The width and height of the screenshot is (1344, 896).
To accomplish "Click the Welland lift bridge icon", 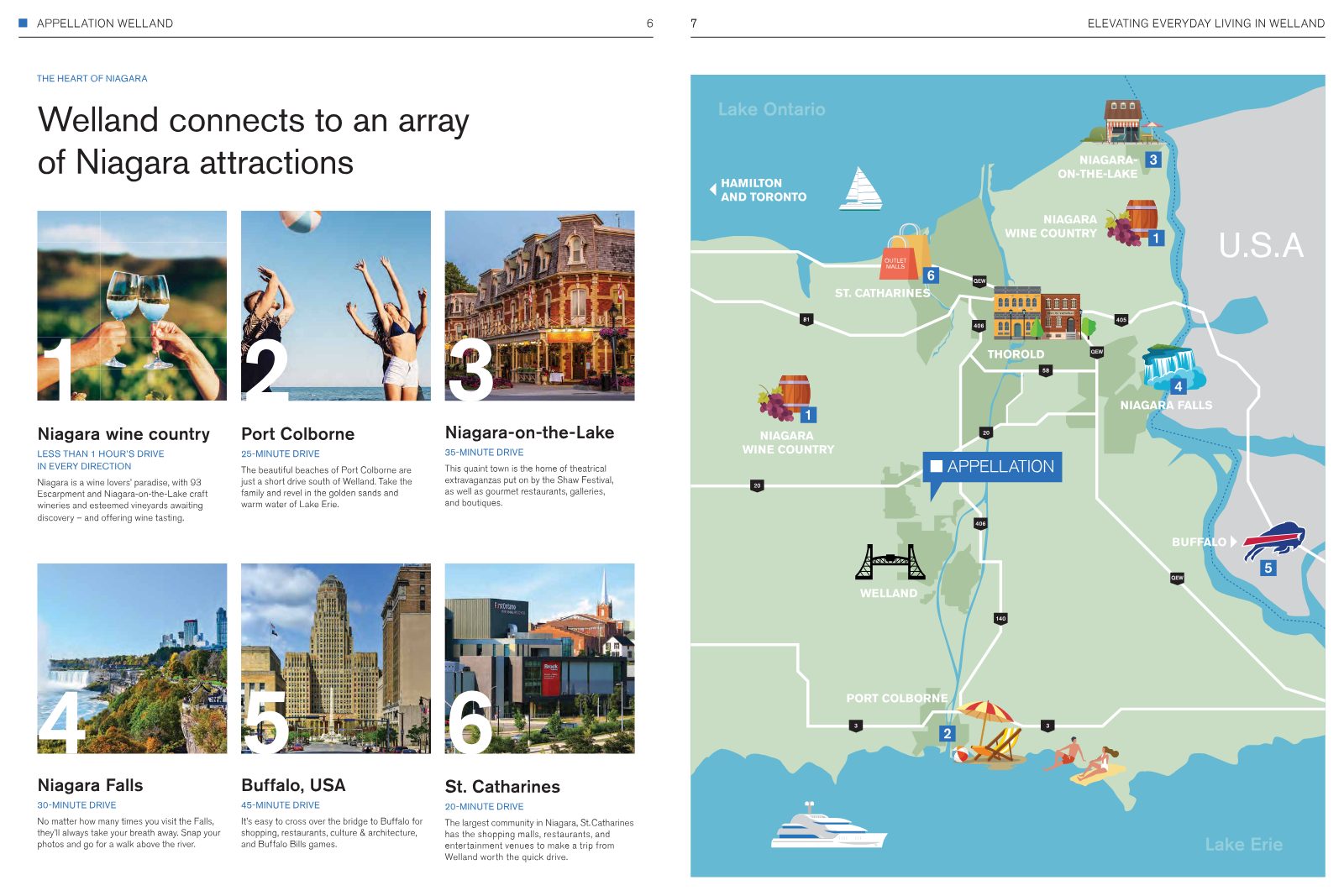I will (890, 562).
